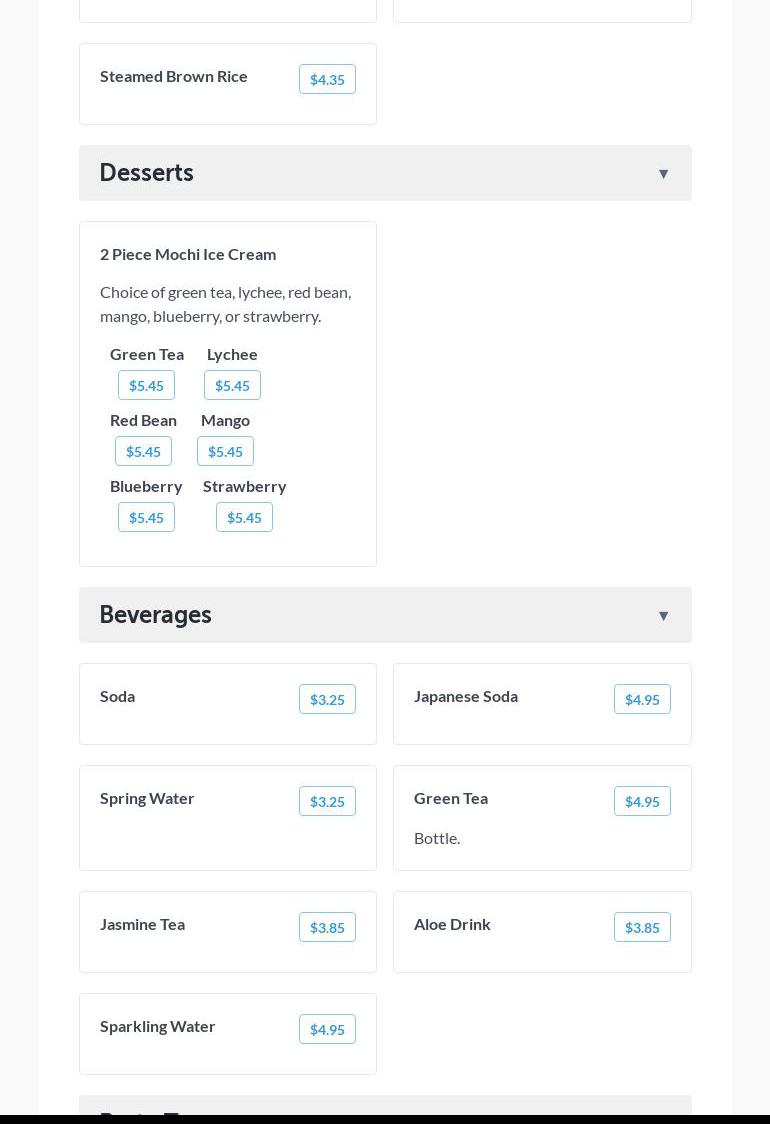Open the 2 Piece Mochi Ice Cream item

(188, 254)
